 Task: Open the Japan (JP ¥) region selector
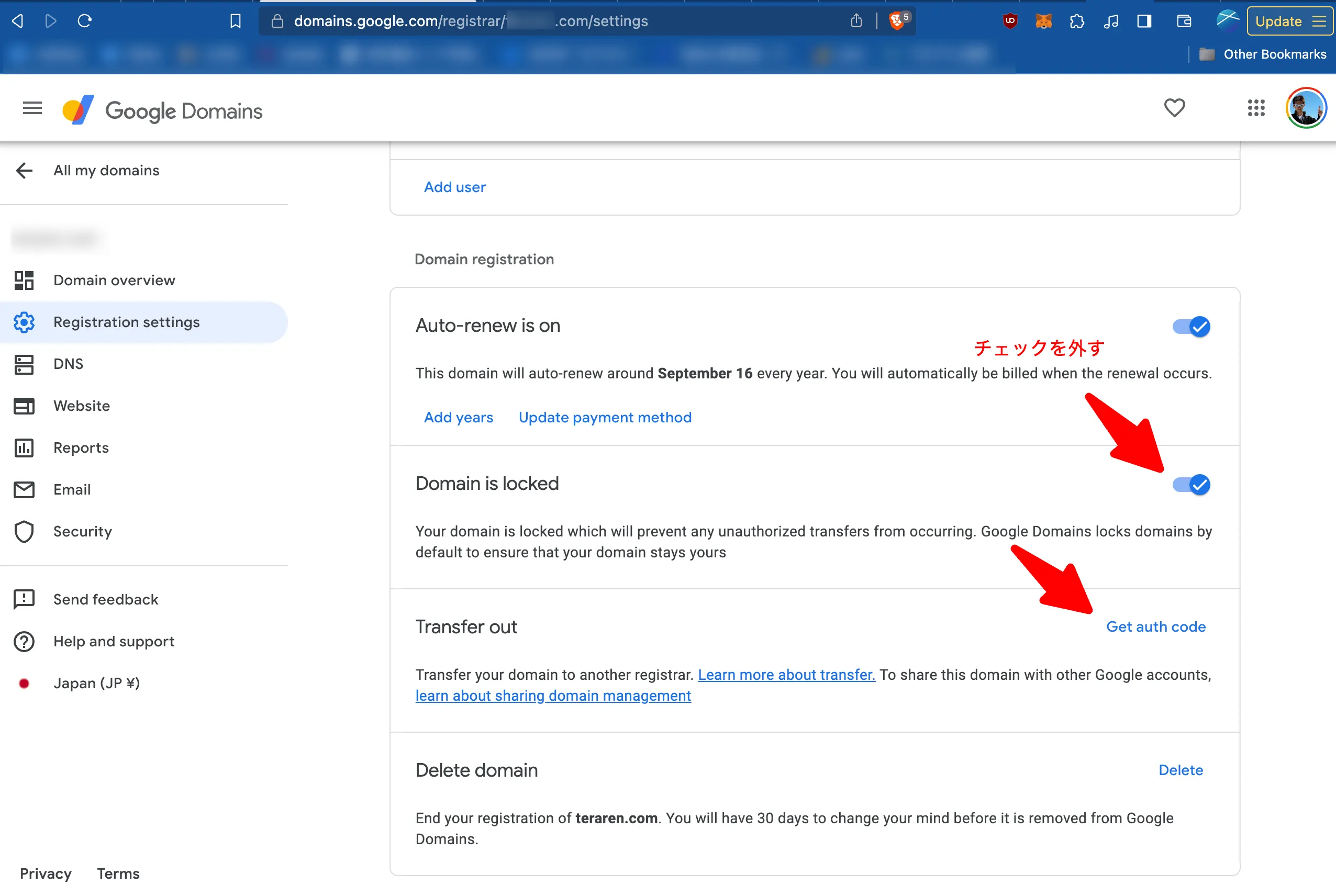tap(96, 683)
